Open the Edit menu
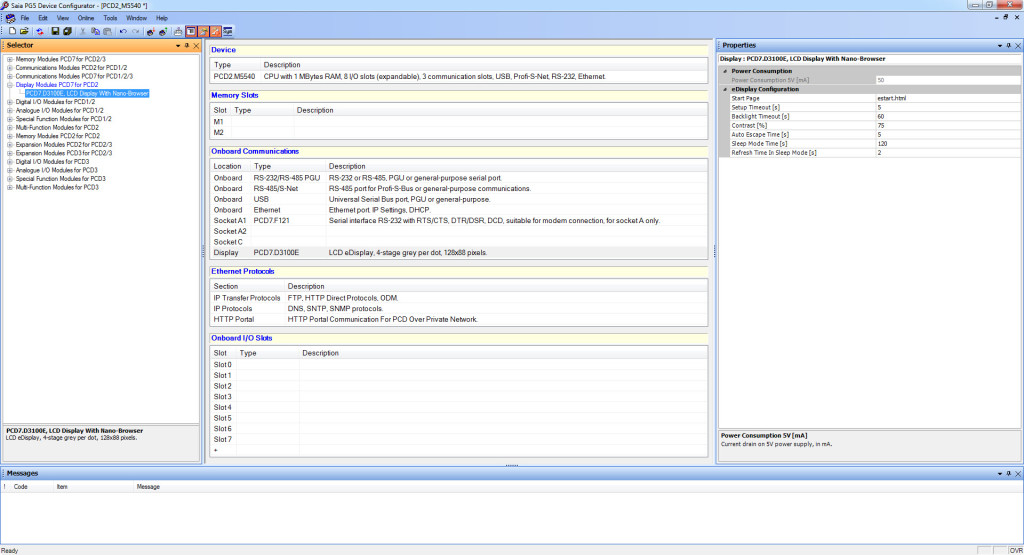The width and height of the screenshot is (1024, 555). pyautogui.click(x=43, y=18)
